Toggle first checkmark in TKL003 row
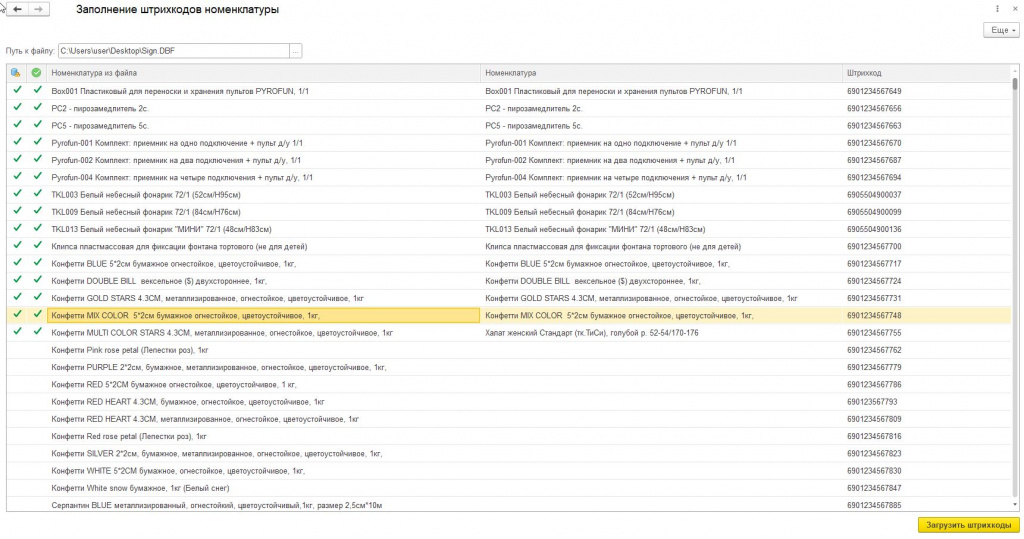Screen dimensions: 1024x539 16,195
